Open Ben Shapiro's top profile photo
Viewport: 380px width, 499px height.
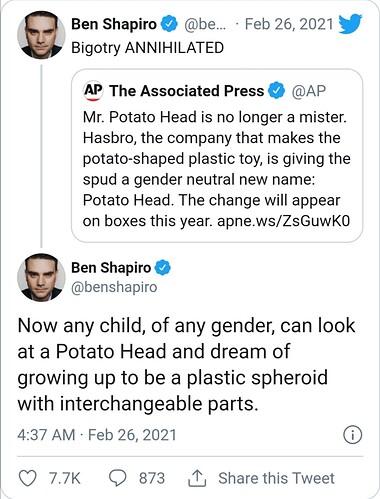(41, 36)
